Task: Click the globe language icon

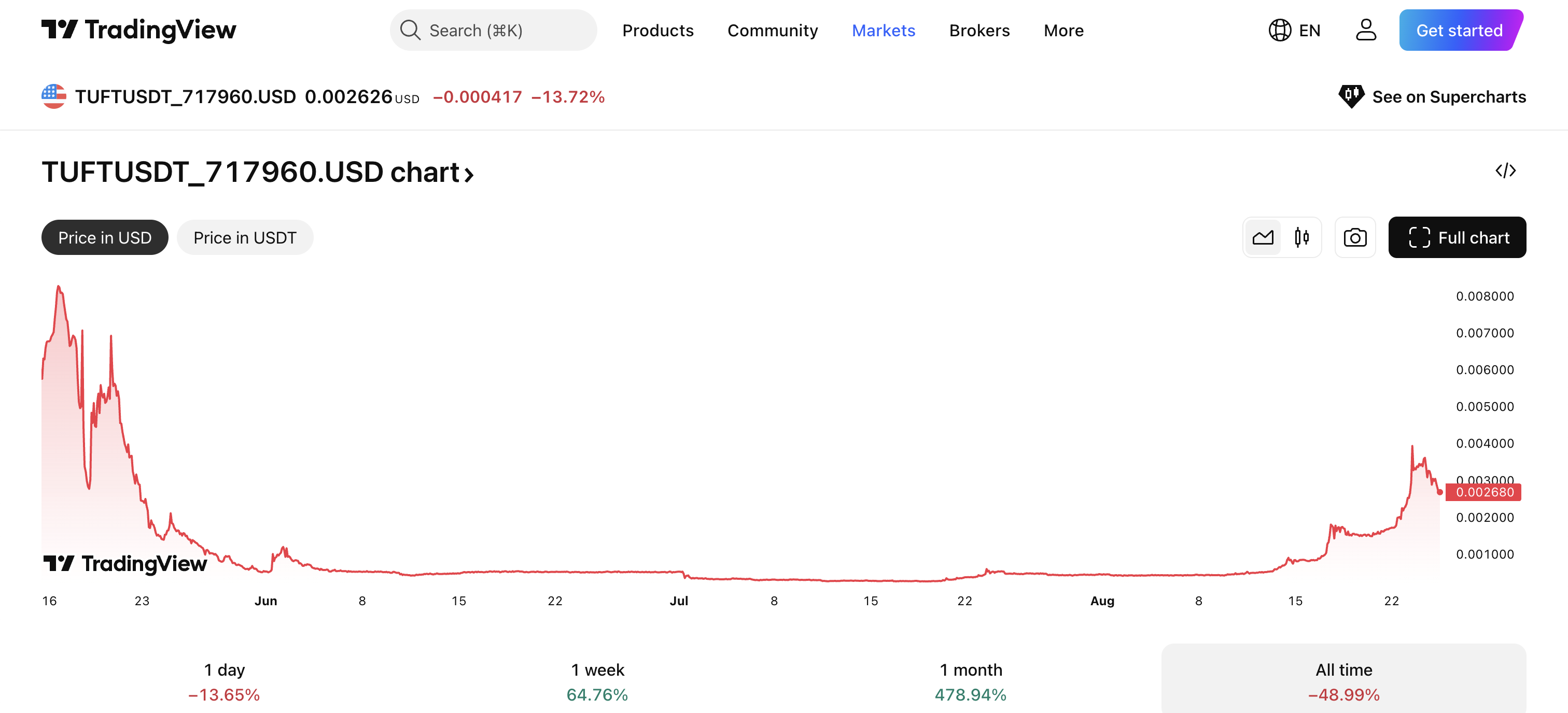Action: (1281, 30)
